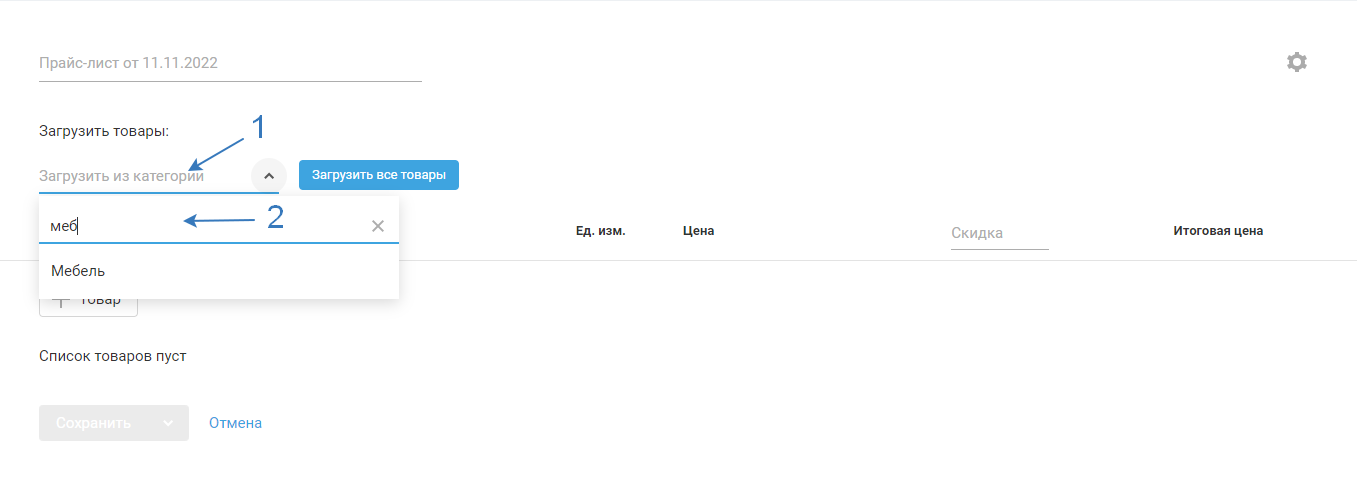
Task: Click the Сохранить button
Action: 94,423
